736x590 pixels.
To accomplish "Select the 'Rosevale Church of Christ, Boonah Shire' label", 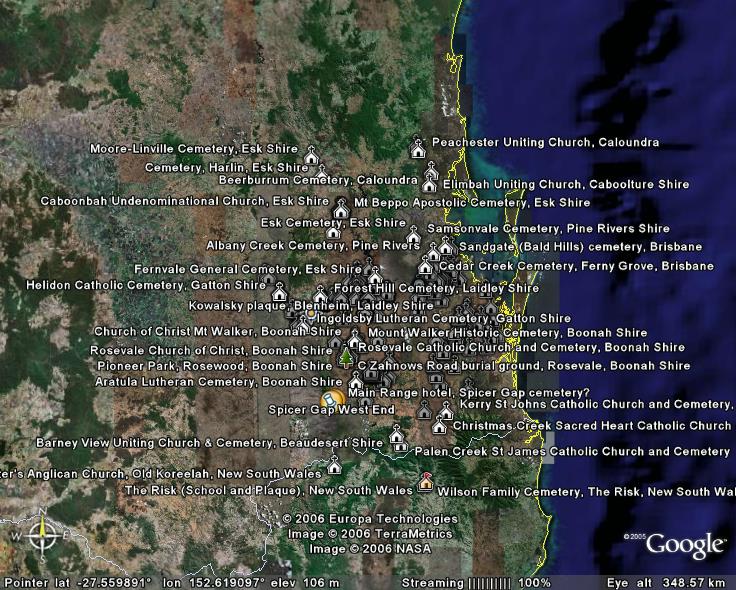I will click(x=211, y=351).
